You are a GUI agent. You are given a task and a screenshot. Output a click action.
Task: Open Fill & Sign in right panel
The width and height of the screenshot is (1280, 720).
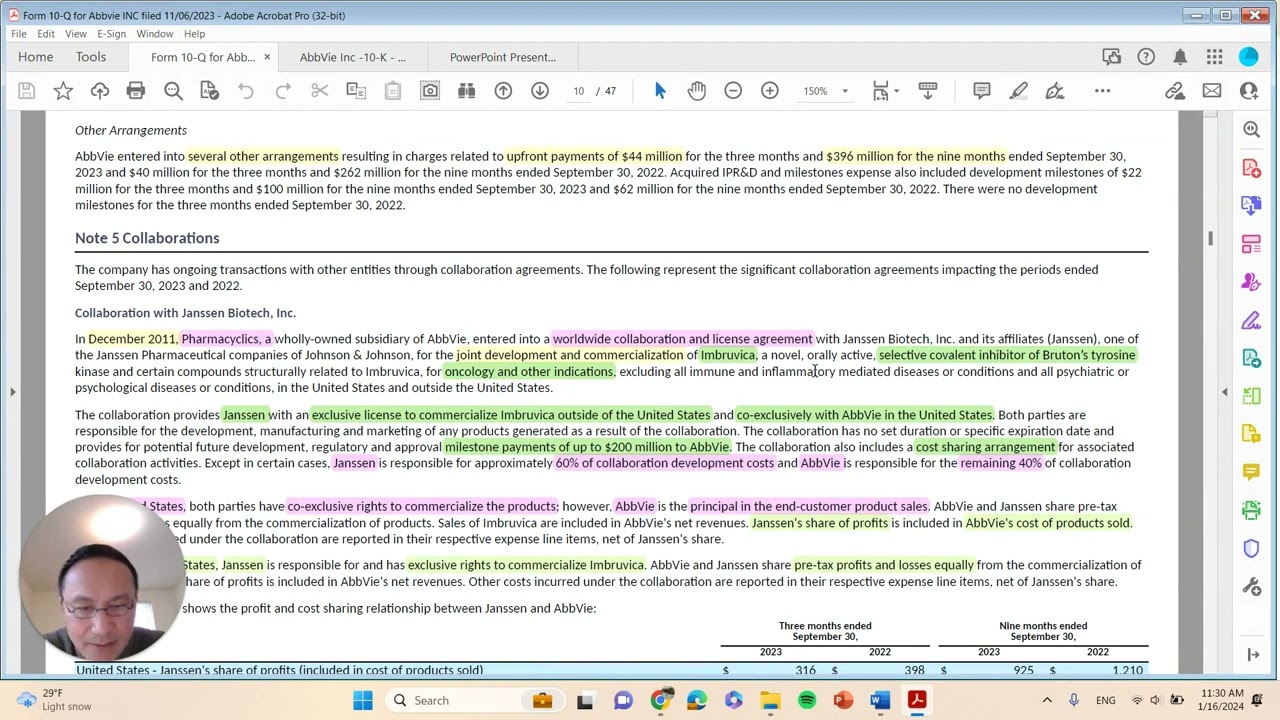pyautogui.click(x=1251, y=320)
